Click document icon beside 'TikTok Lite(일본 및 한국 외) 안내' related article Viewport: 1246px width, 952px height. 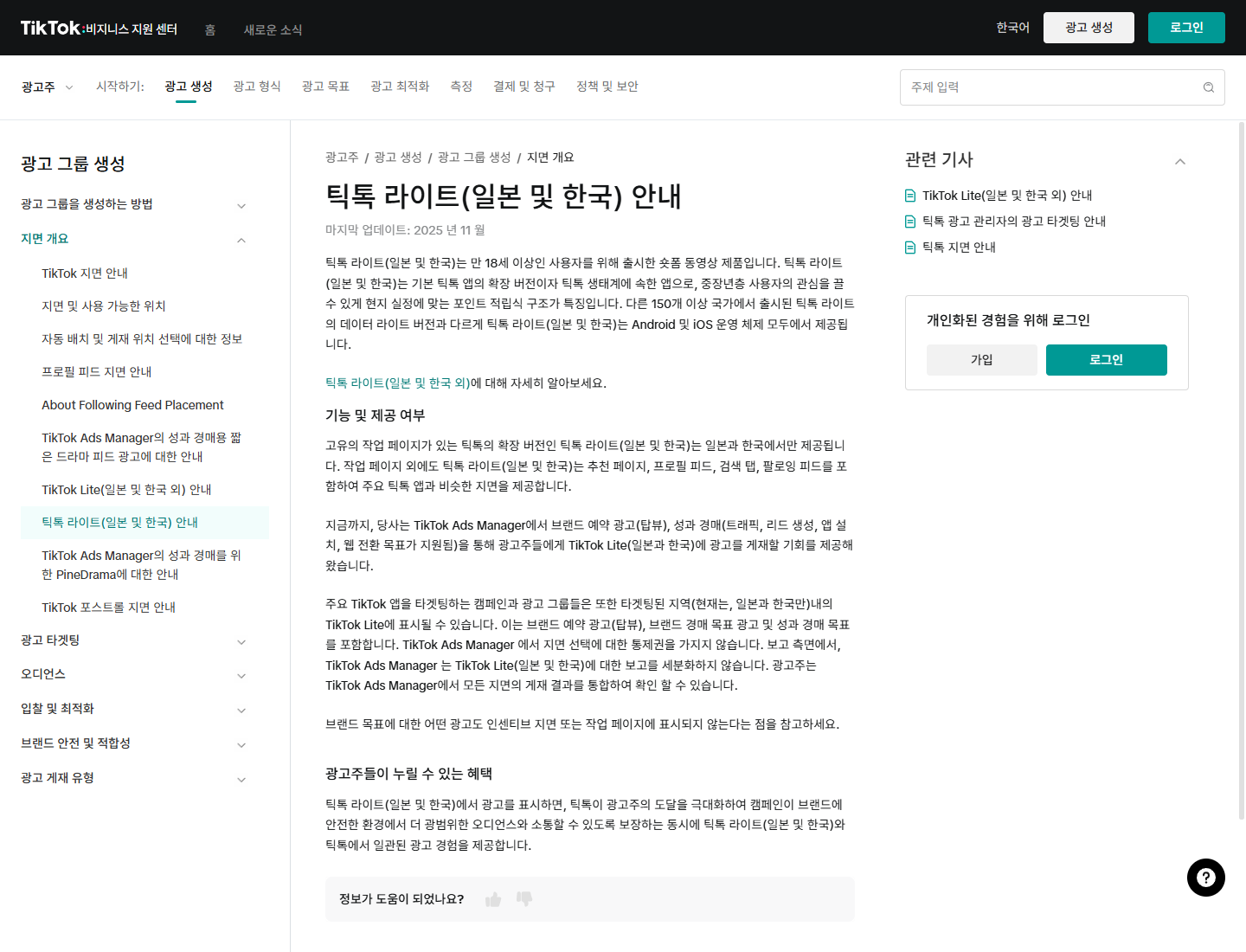click(910, 196)
